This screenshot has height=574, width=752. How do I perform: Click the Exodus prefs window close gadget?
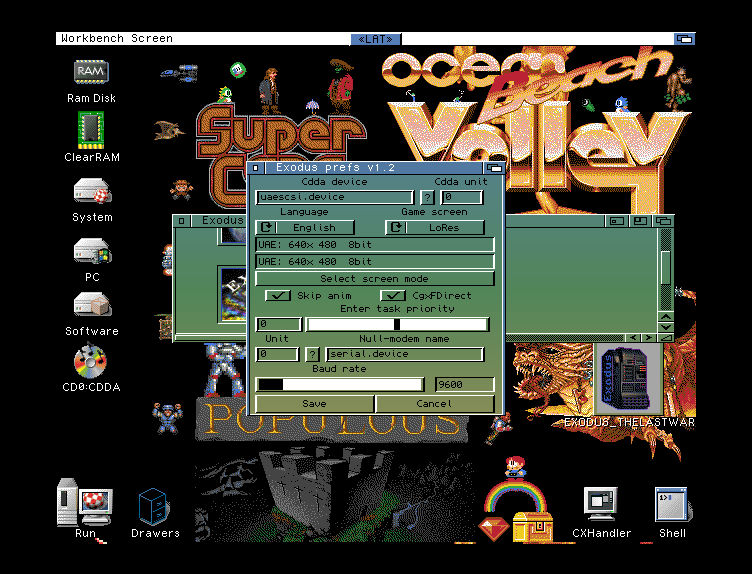(256, 168)
